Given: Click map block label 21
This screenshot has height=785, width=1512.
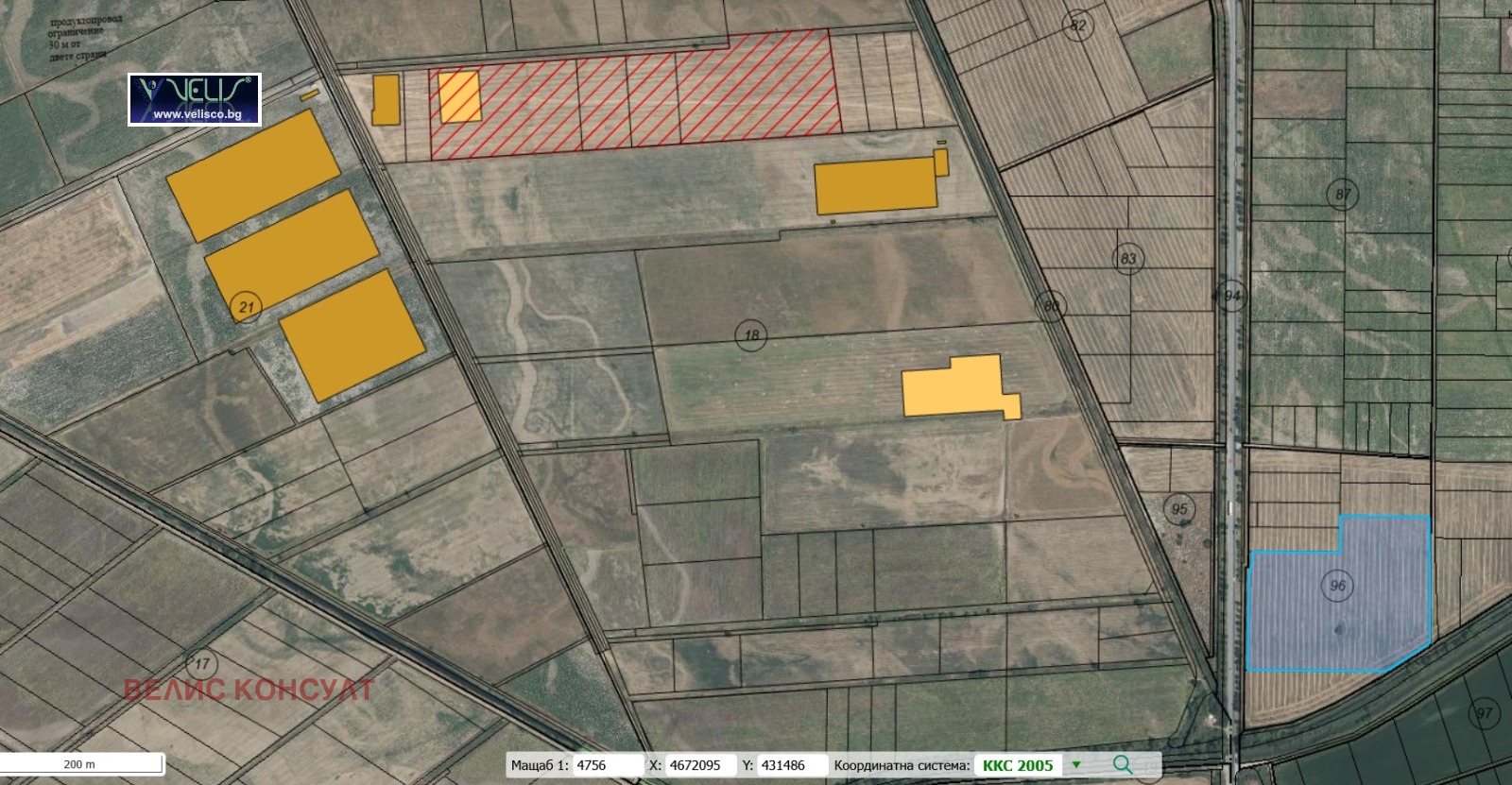Looking at the screenshot, I should (247, 307).
